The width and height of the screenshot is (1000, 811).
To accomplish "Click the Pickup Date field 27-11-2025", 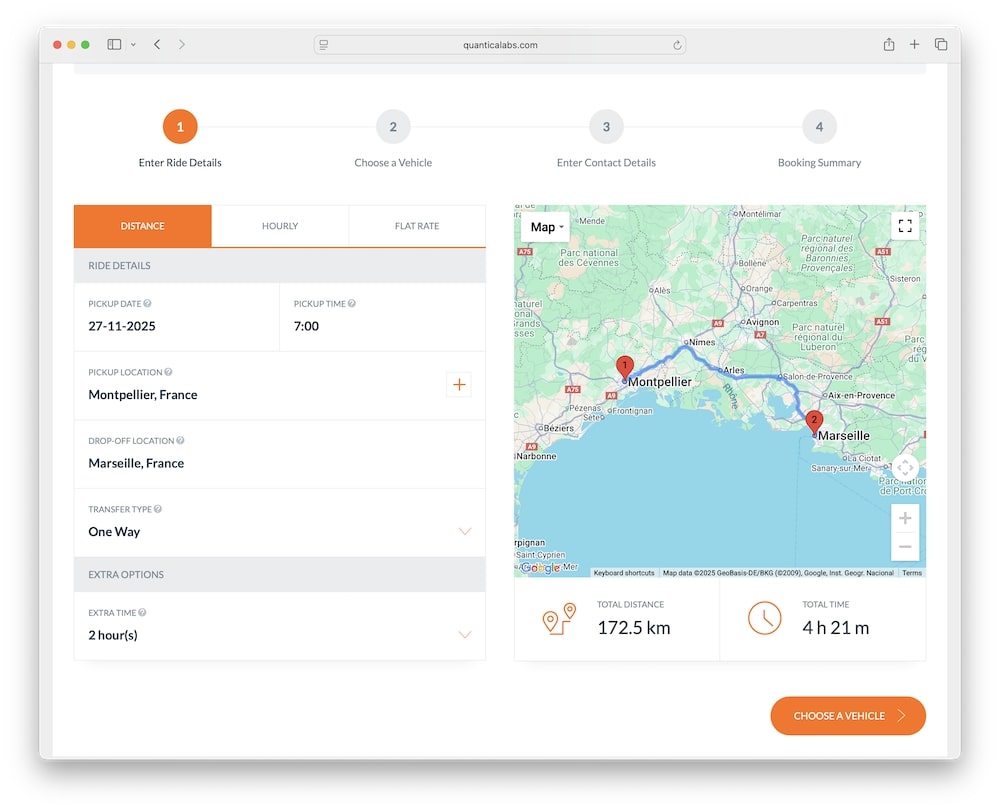I will click(x=177, y=317).
